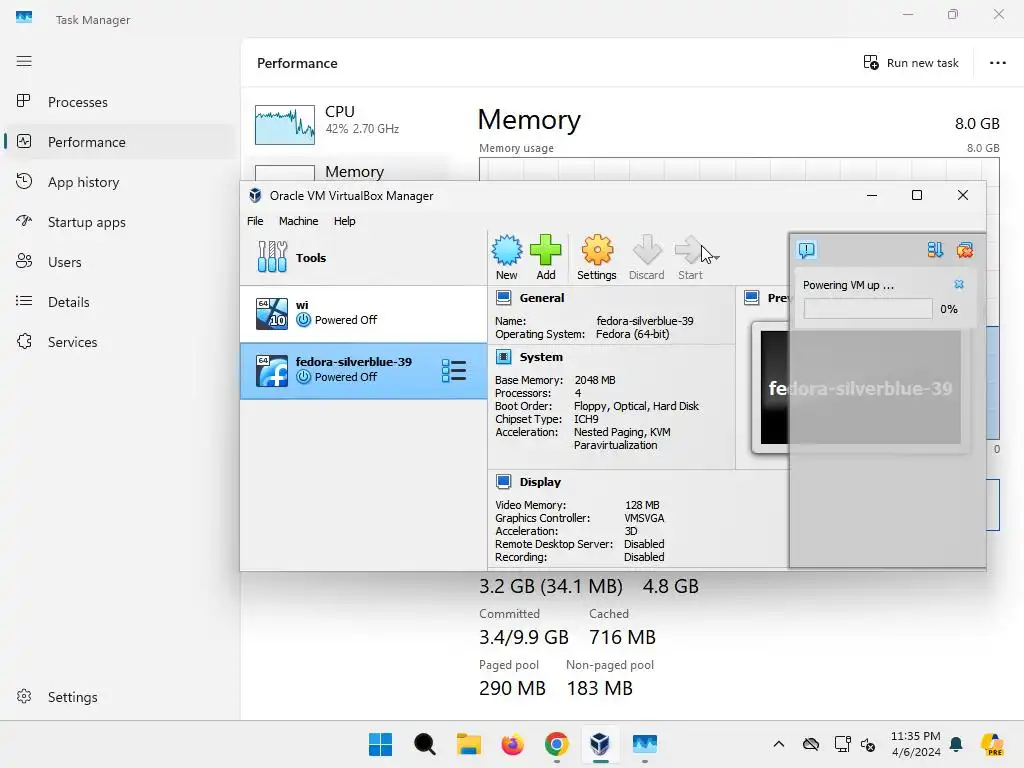This screenshot has height=768, width=1024.
Task: Switch to Task Manager via taskbar icon
Action: [x=645, y=744]
